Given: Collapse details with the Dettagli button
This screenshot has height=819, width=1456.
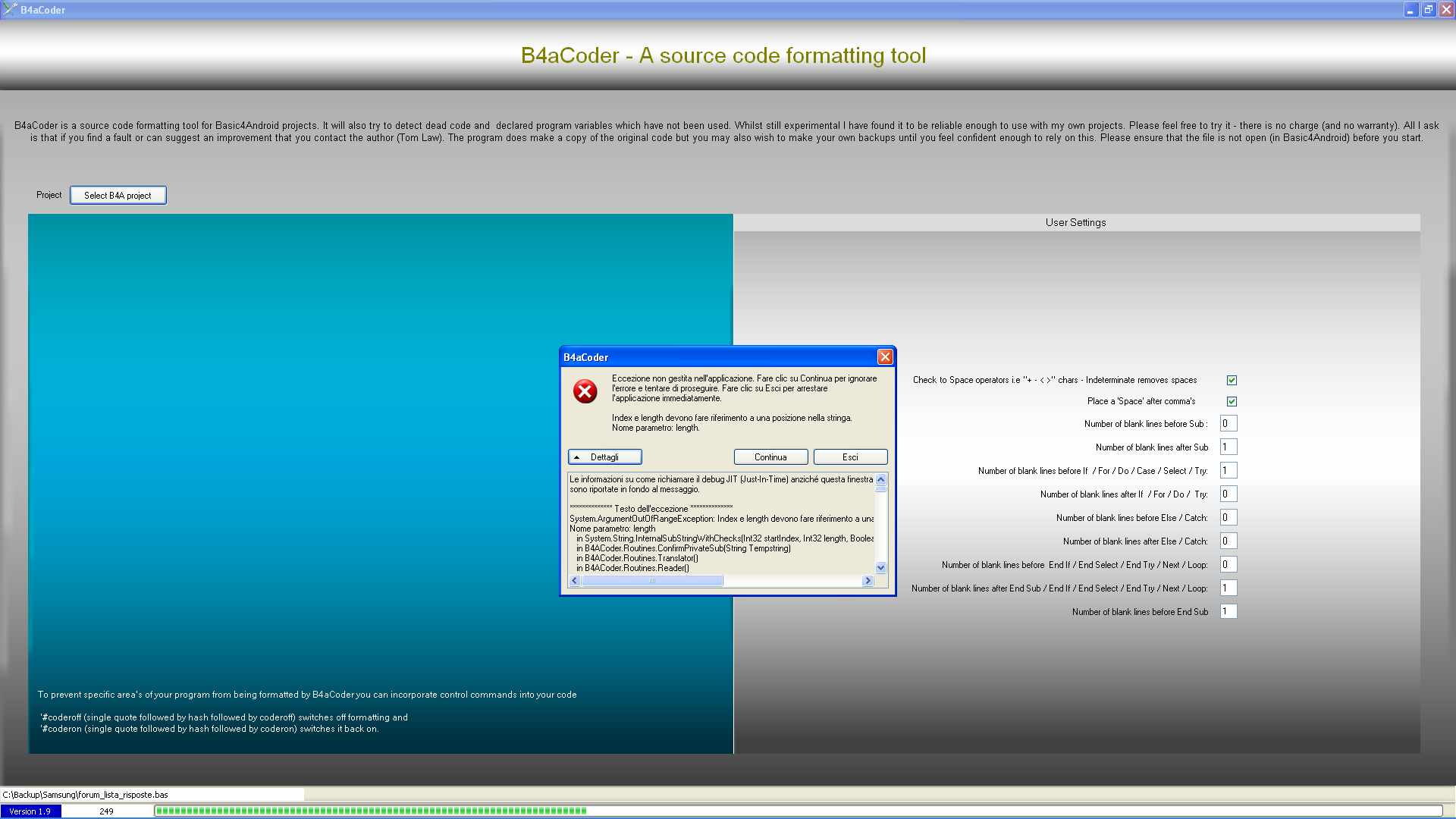Looking at the screenshot, I should (604, 457).
